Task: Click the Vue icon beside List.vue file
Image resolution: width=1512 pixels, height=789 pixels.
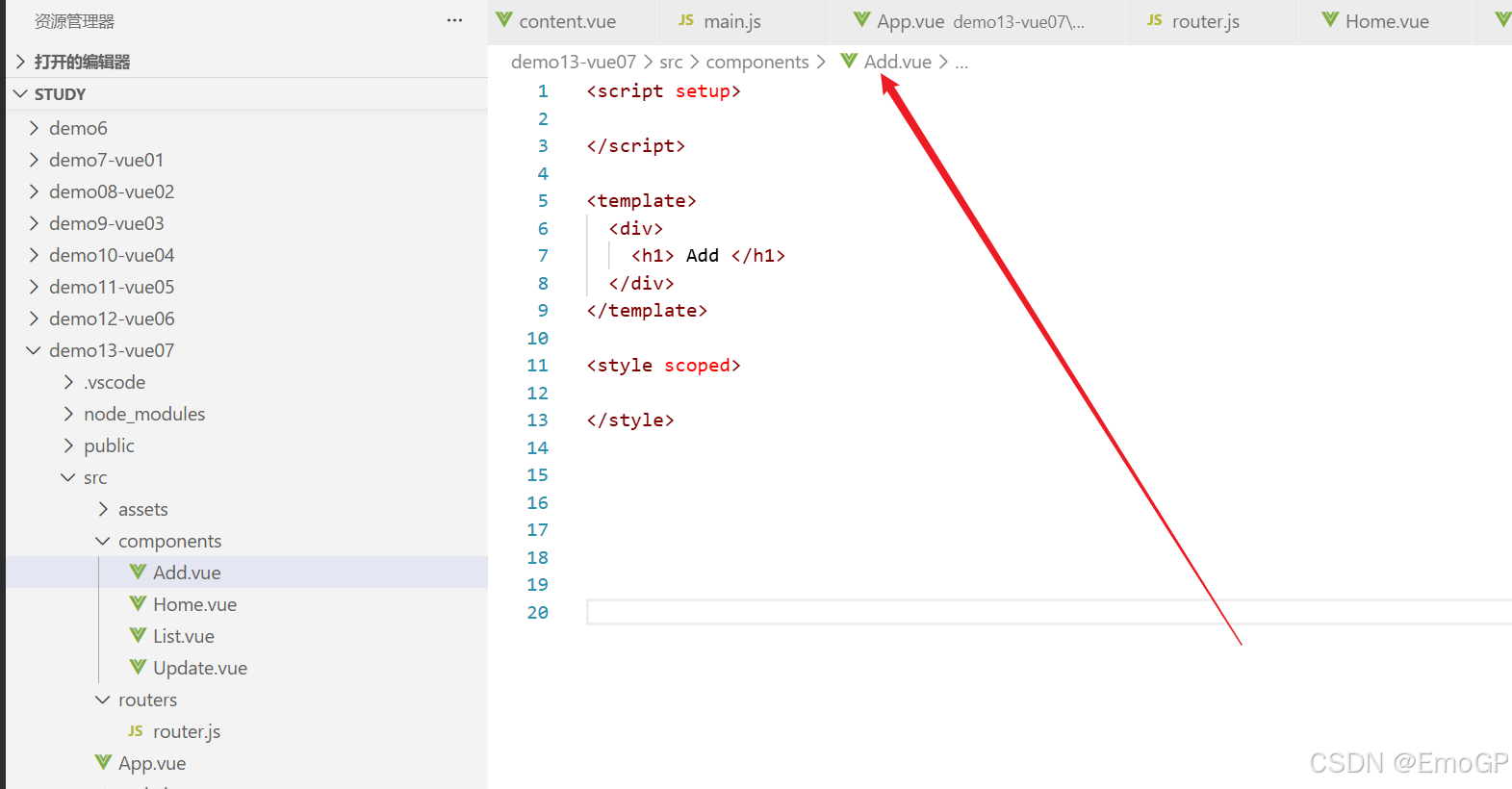Action: [x=138, y=635]
